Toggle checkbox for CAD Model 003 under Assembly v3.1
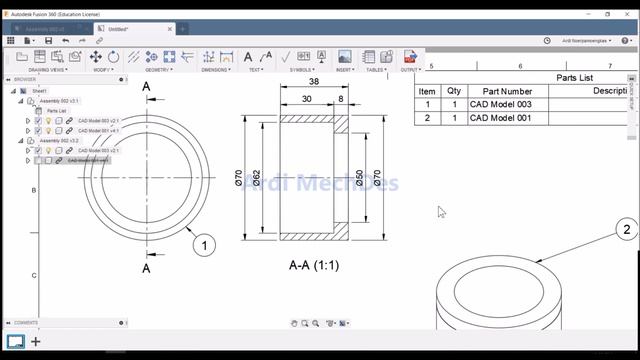640x360 pixels. click(x=38, y=120)
